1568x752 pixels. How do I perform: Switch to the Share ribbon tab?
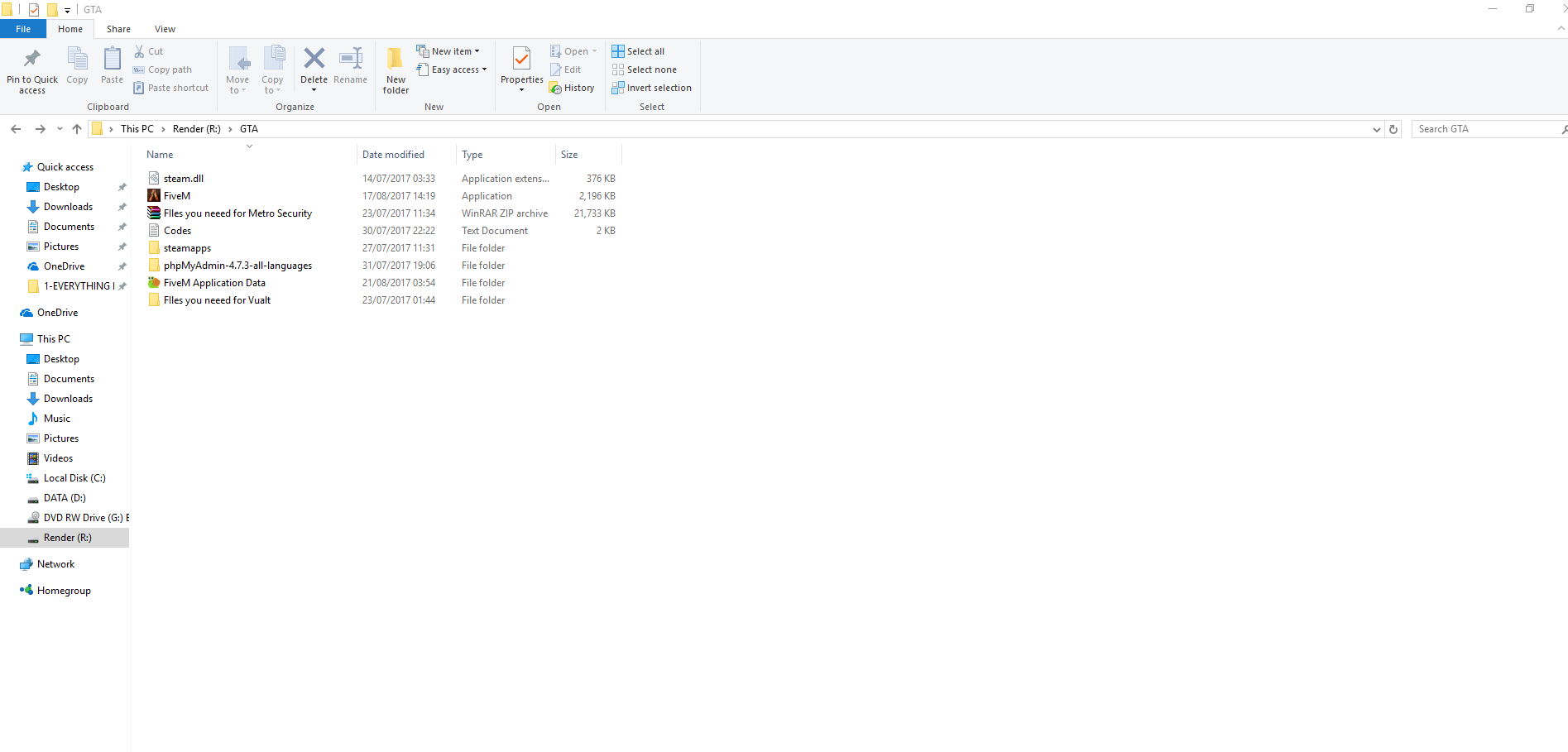[x=118, y=29]
